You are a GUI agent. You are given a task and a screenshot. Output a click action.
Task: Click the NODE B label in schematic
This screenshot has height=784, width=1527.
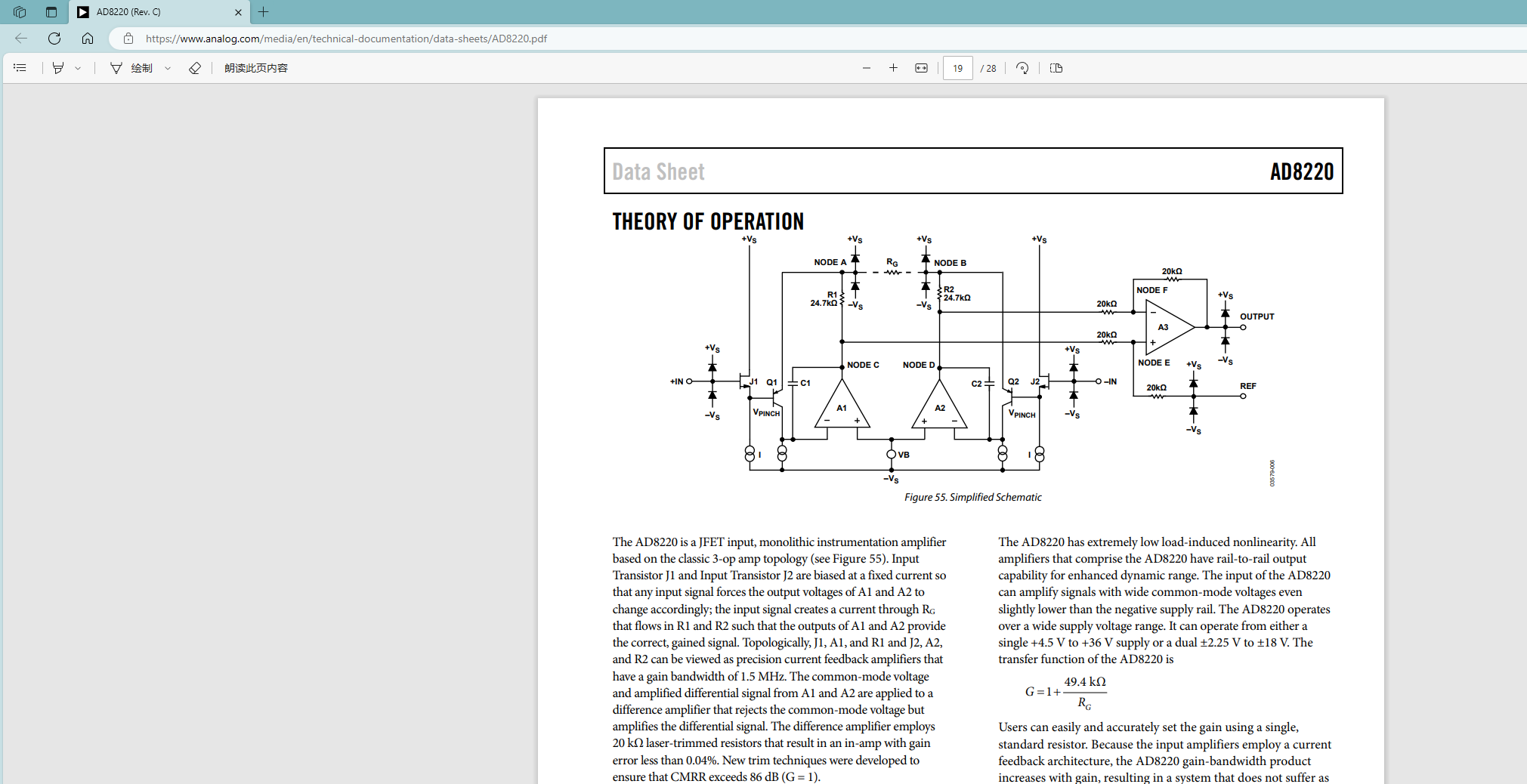click(950, 263)
